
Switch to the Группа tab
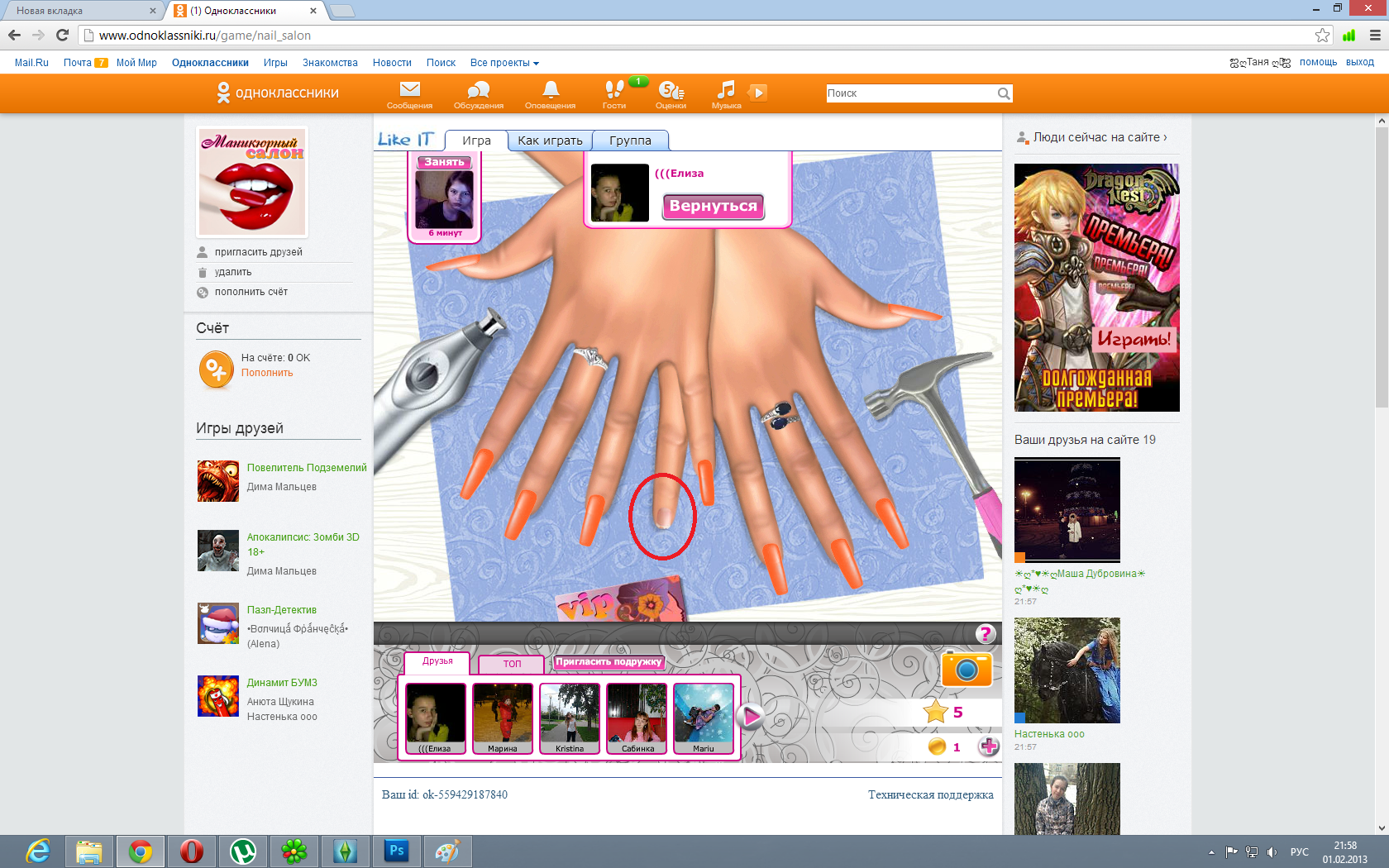pyautogui.click(x=630, y=141)
